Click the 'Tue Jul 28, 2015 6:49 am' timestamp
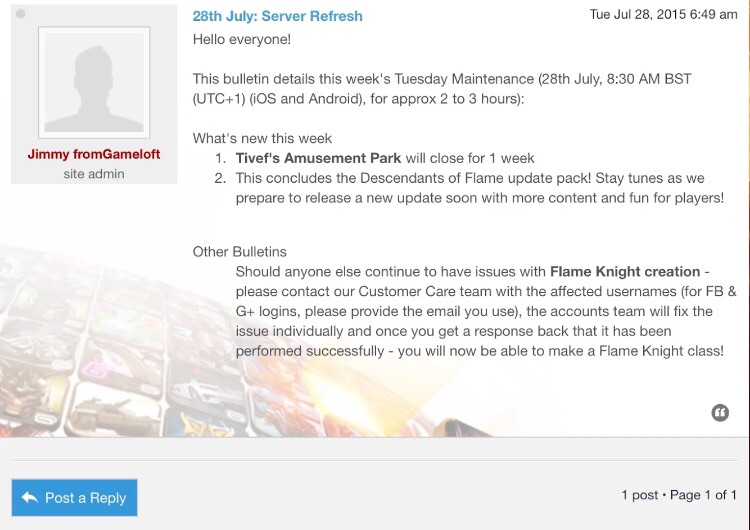Image resolution: width=750 pixels, height=530 pixels. [x=663, y=15]
